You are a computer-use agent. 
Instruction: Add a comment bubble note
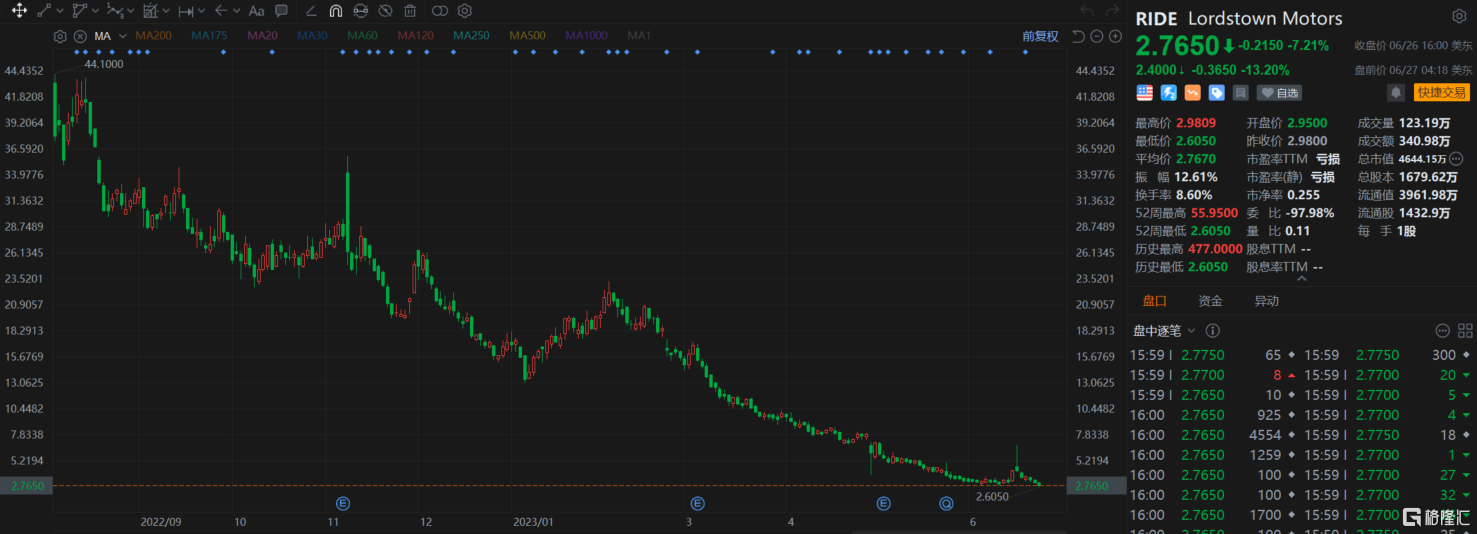pyautogui.click(x=281, y=11)
